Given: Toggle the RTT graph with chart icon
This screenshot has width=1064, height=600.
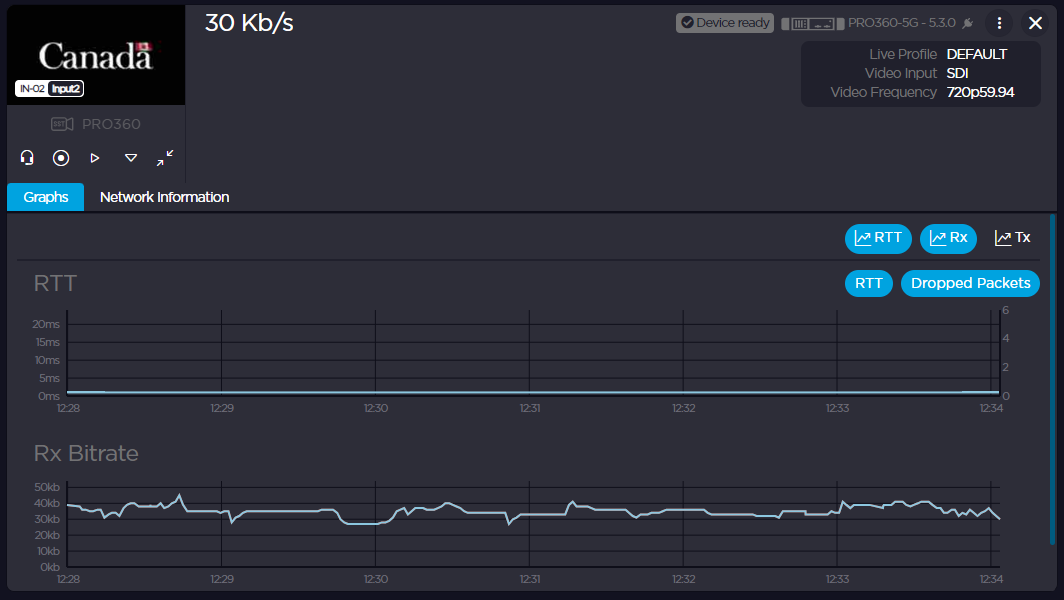Looking at the screenshot, I should pyautogui.click(x=878, y=238).
